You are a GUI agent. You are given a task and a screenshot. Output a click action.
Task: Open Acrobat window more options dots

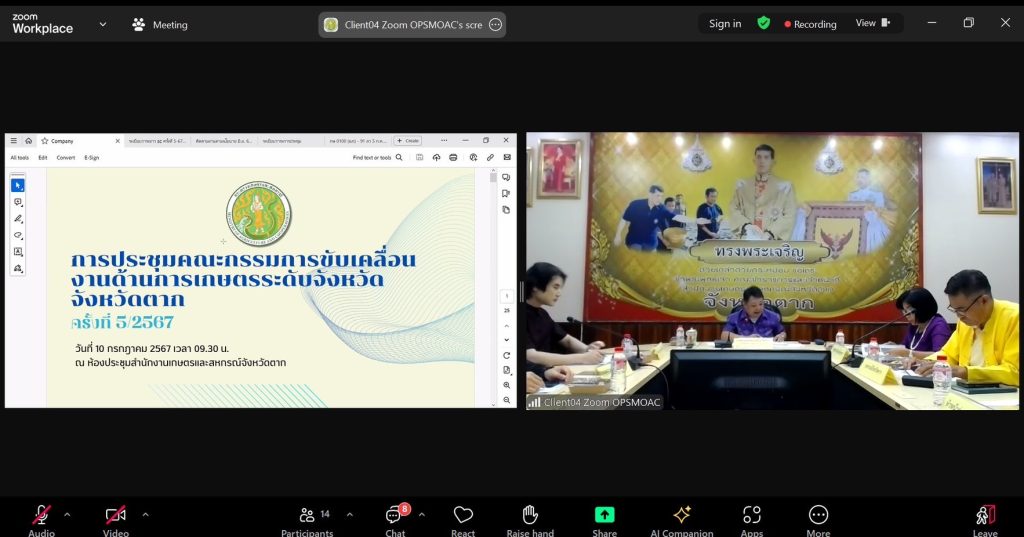click(444, 140)
